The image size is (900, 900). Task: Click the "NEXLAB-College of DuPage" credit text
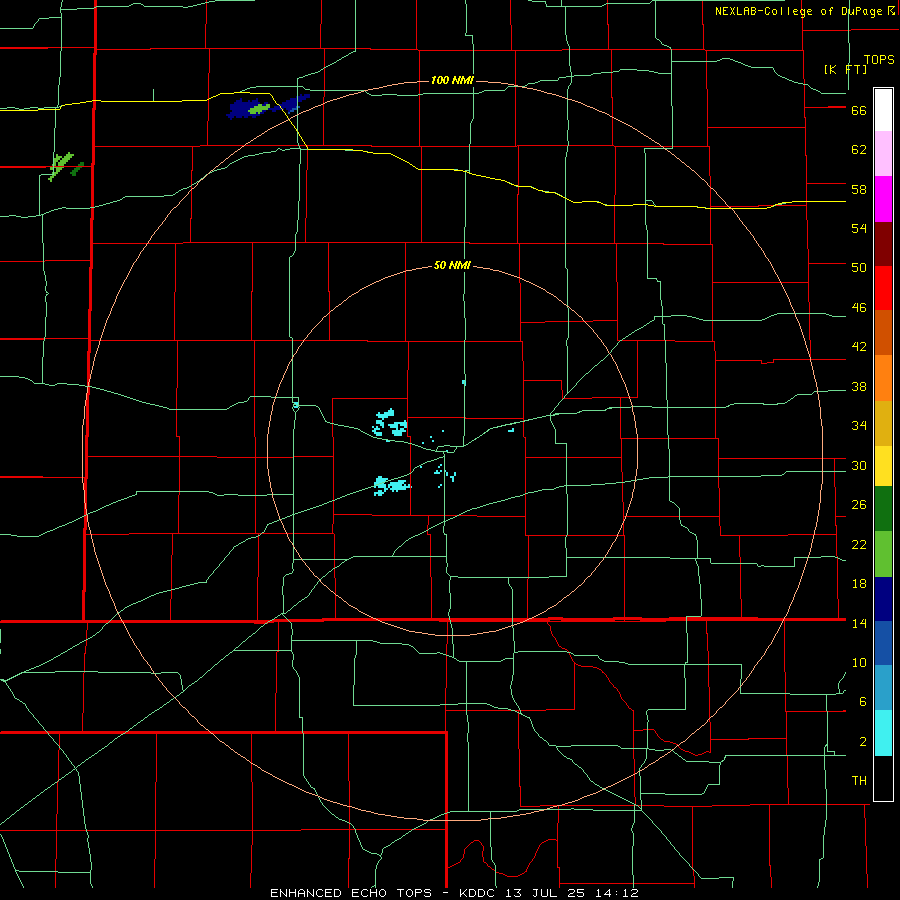(798, 11)
